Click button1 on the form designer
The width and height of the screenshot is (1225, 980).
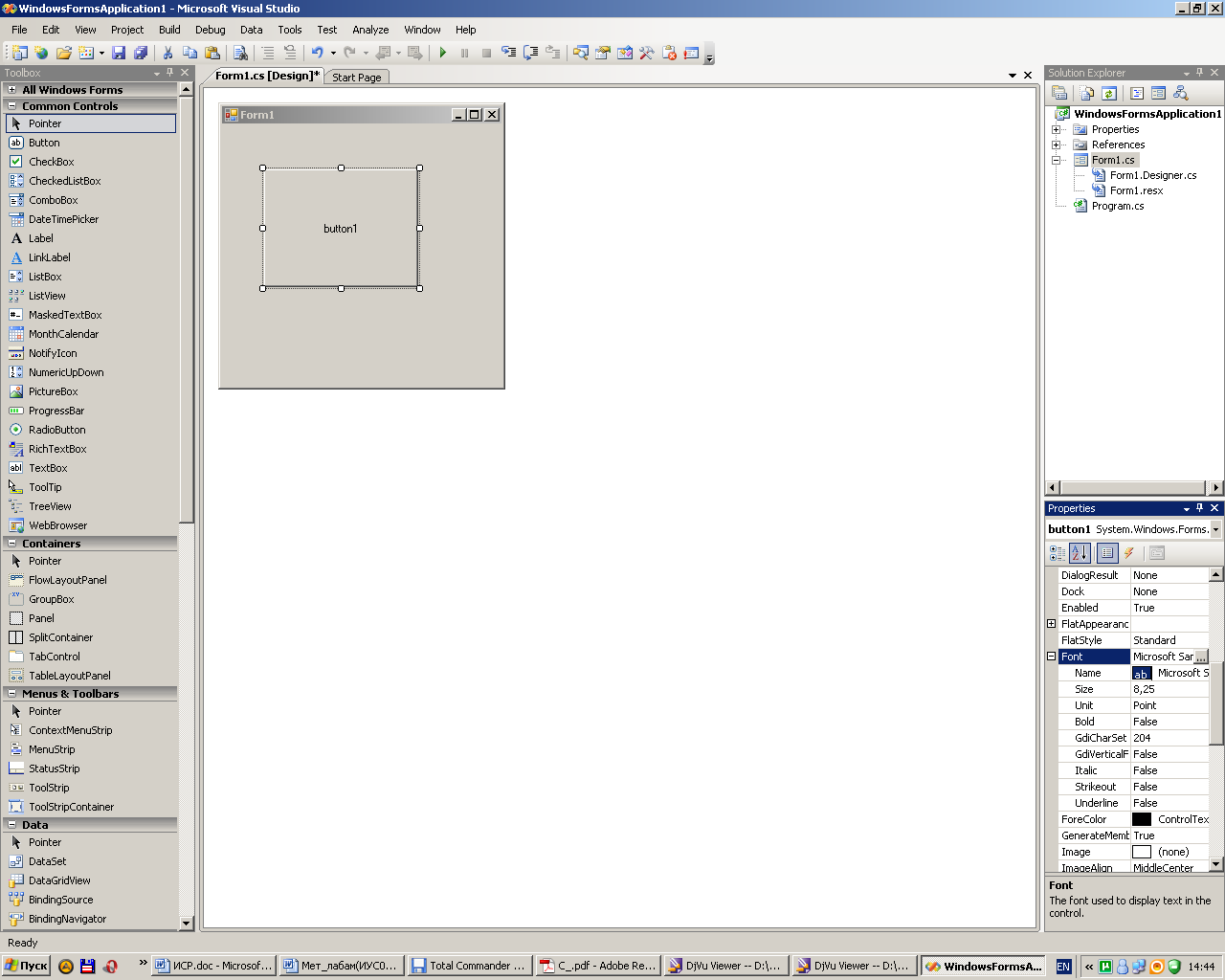(x=341, y=229)
